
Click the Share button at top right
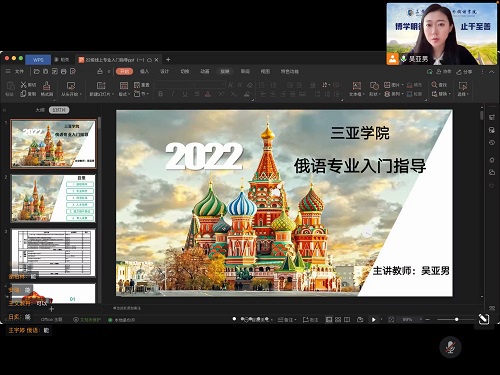click(x=464, y=72)
